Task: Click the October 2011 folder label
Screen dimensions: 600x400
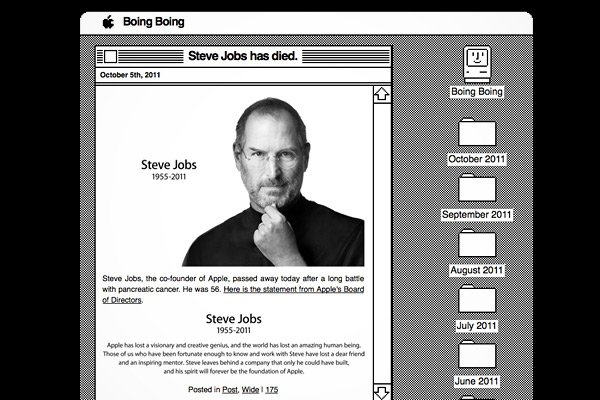Action: point(477,159)
